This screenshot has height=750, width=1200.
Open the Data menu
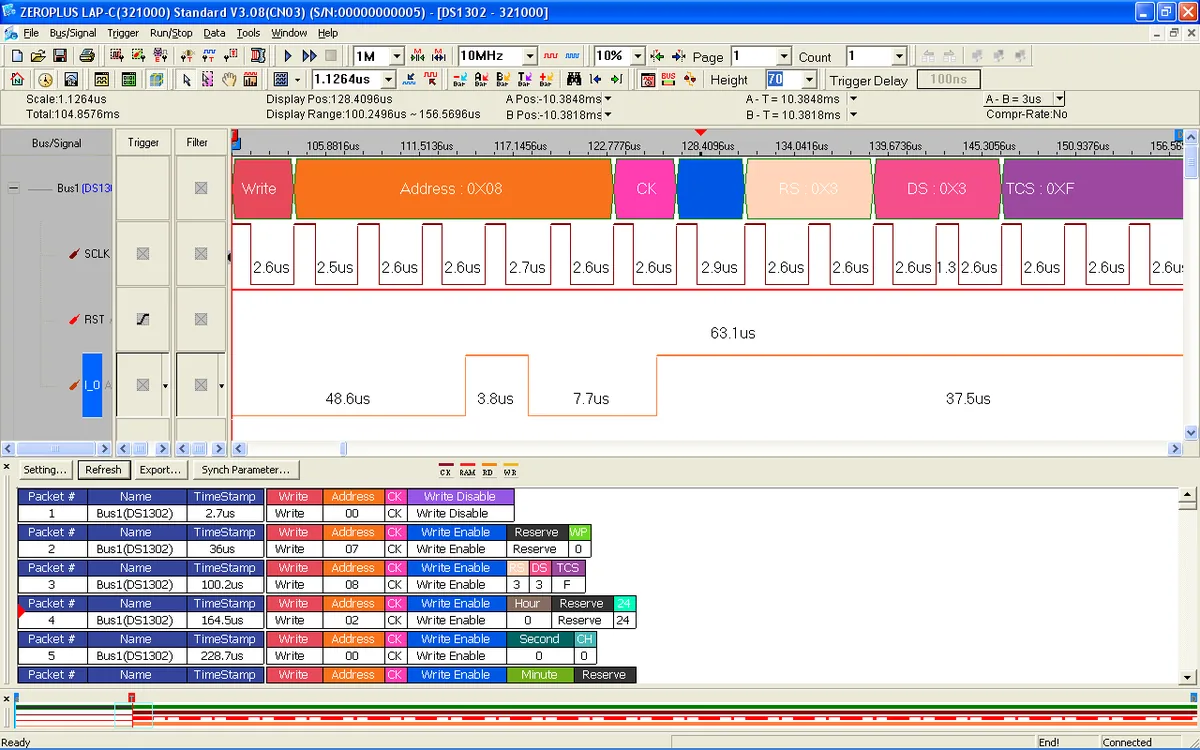[x=214, y=33]
